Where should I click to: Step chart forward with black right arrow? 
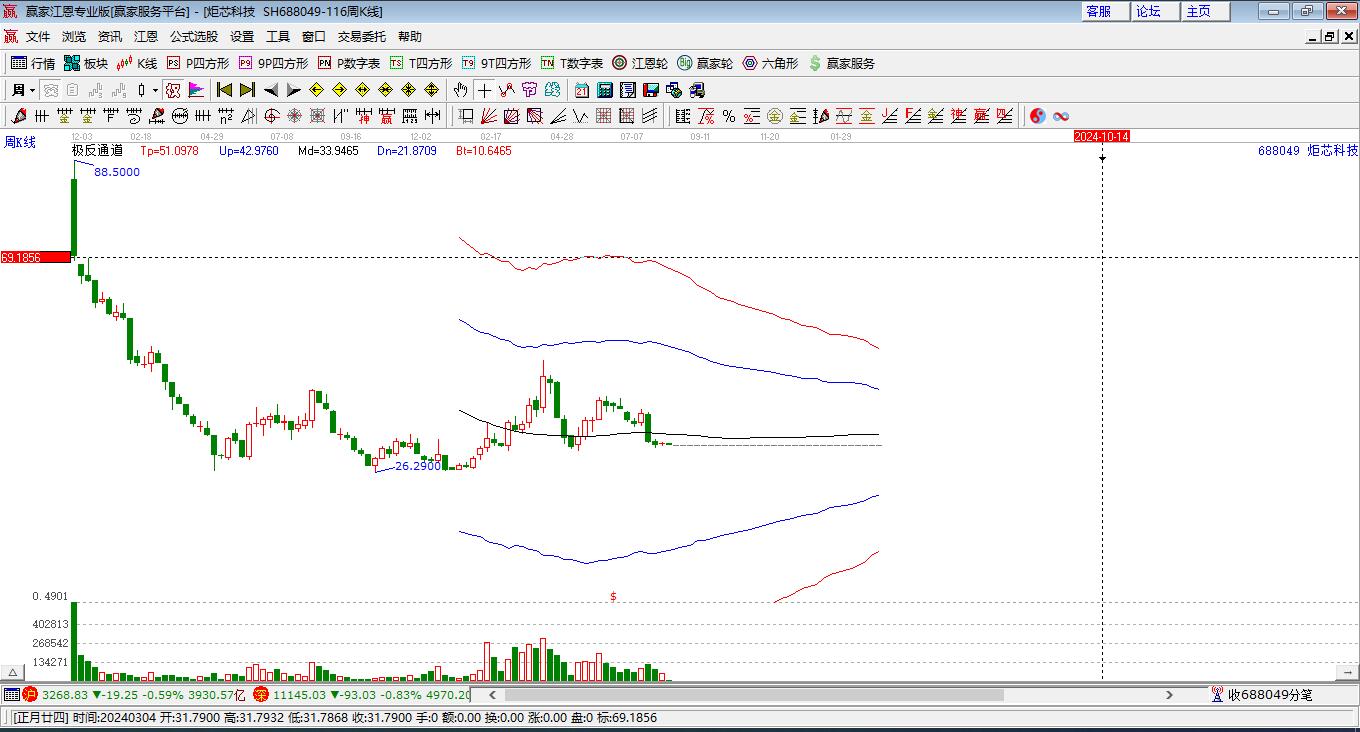(x=293, y=90)
